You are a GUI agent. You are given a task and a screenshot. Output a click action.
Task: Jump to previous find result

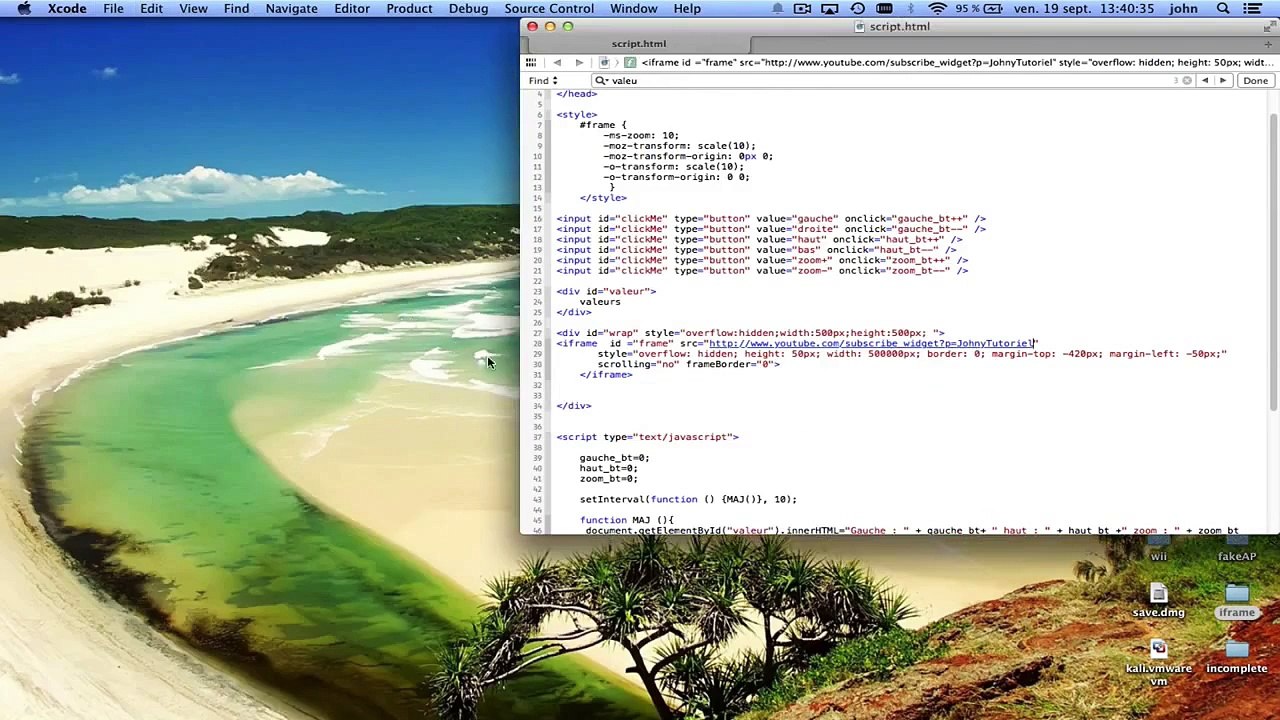[x=1204, y=81]
